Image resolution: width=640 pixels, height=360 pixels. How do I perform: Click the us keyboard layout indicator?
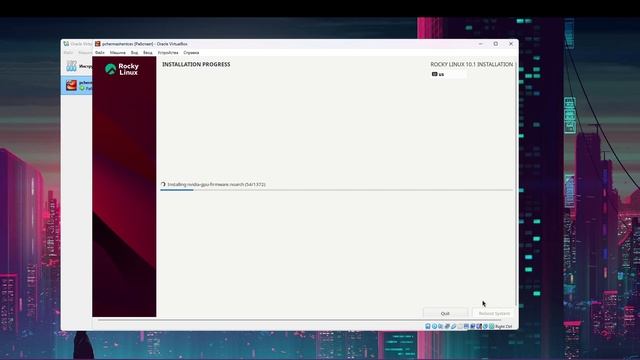coord(448,74)
